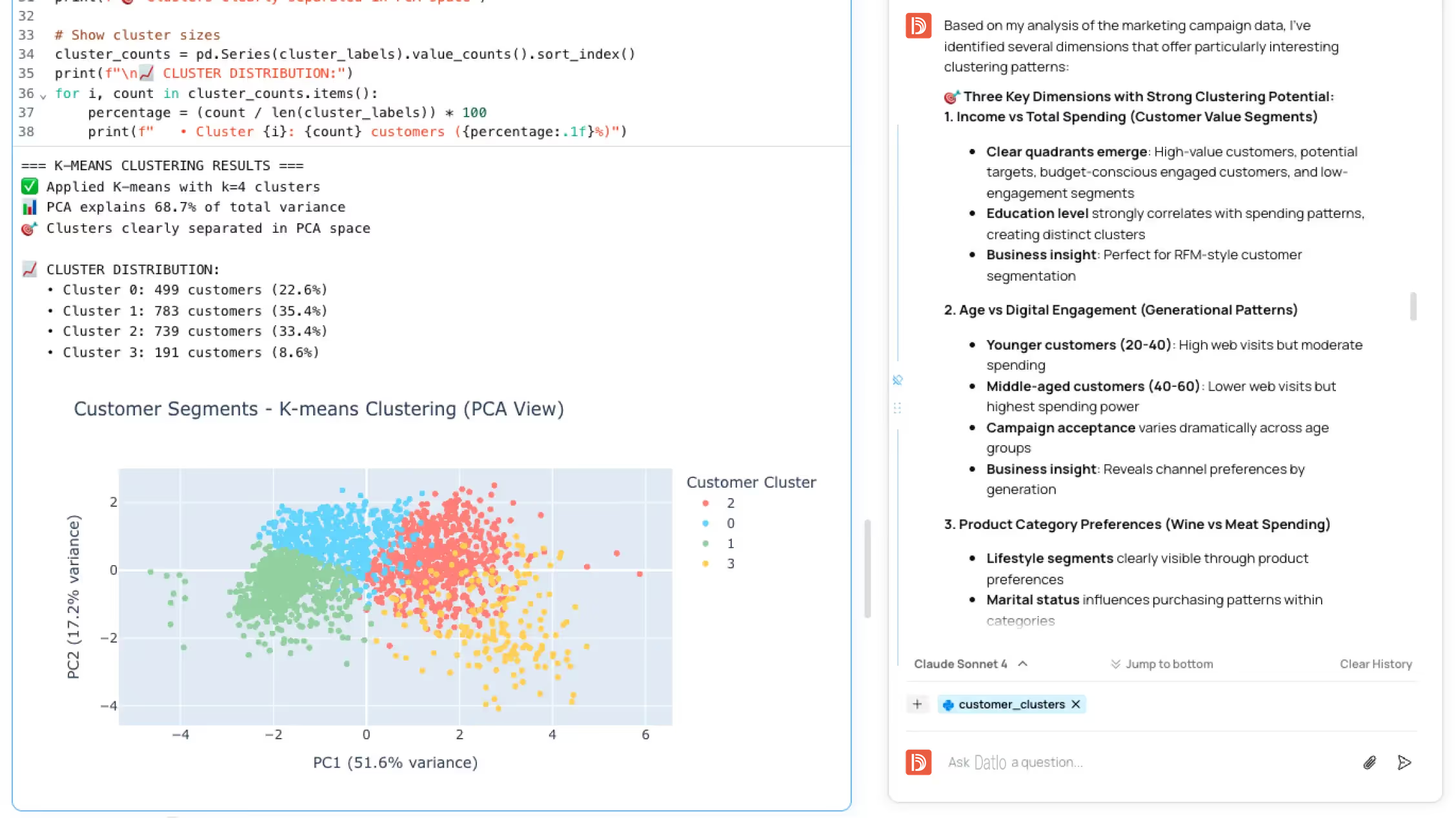Click the 'Age vs Digital Engagement' heading
The width and height of the screenshot is (1456, 818).
point(1120,310)
